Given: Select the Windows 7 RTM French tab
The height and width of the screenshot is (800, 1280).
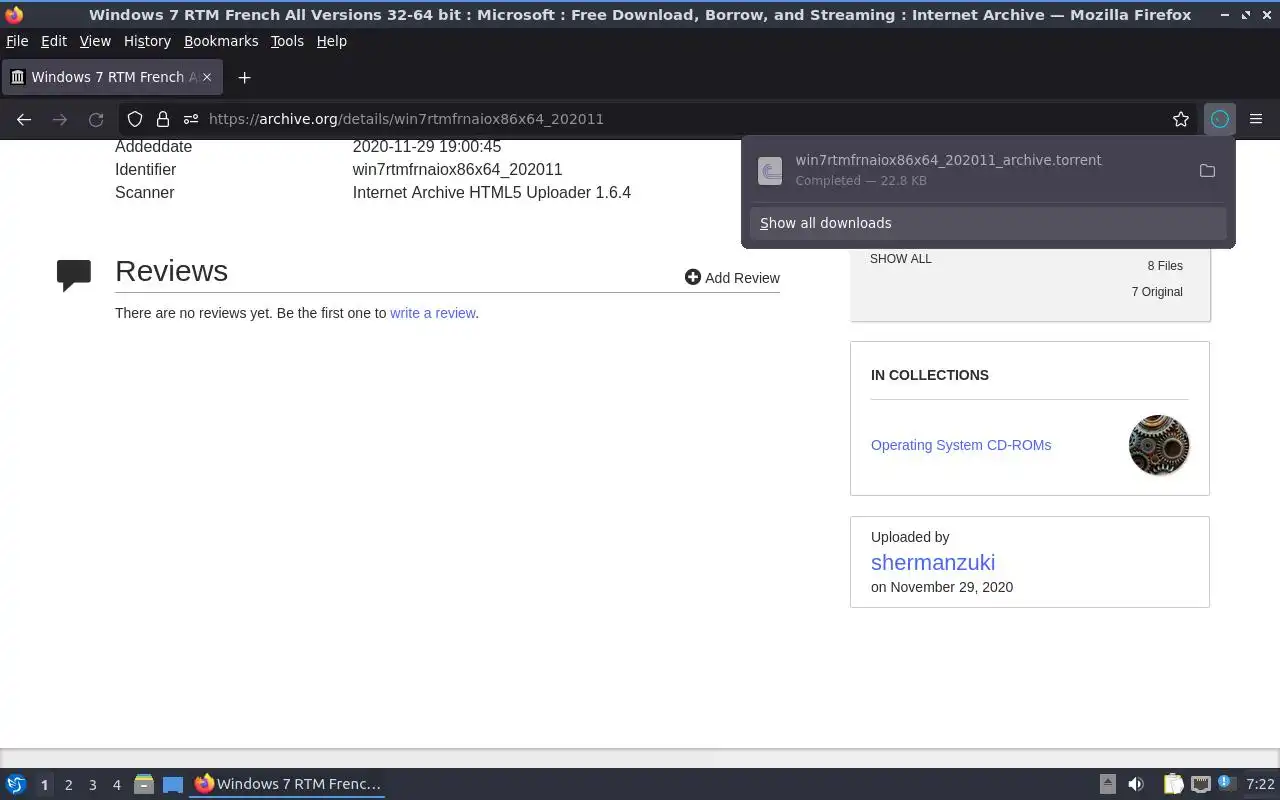Looking at the screenshot, I should click(x=112, y=77).
